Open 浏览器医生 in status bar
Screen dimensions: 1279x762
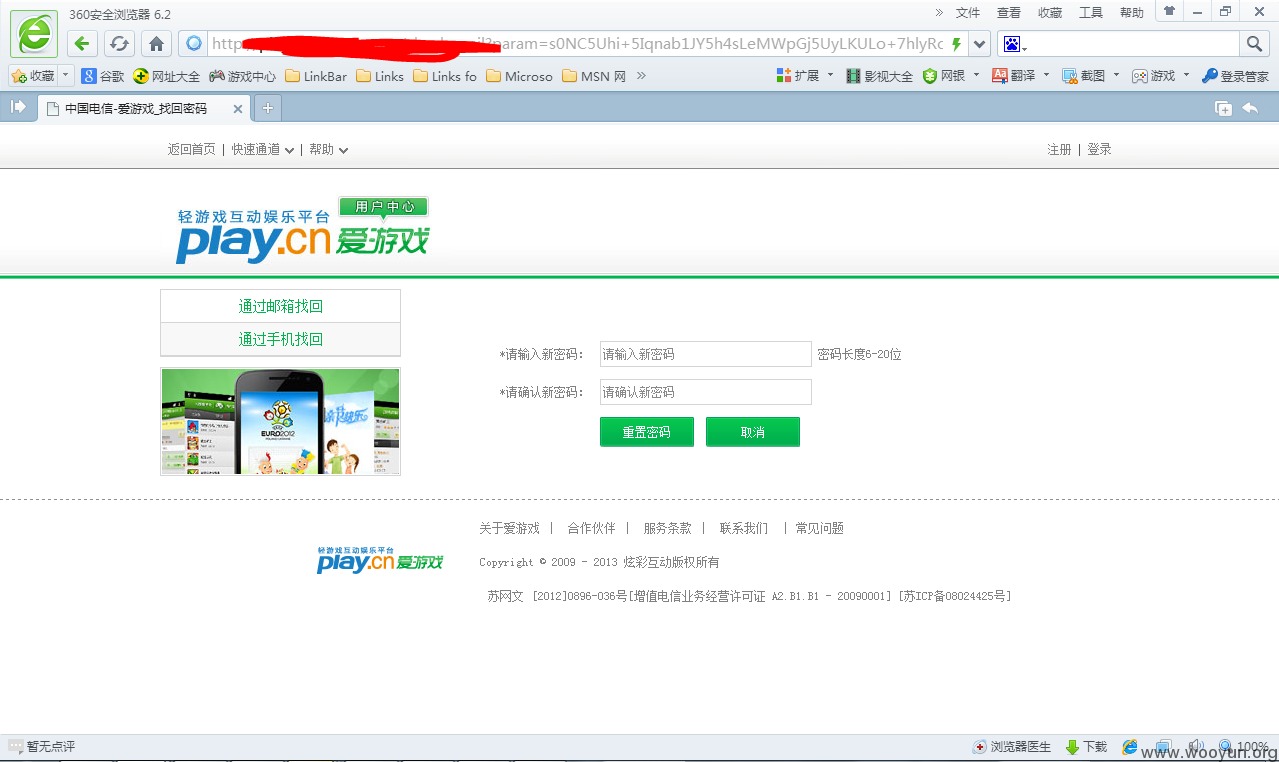click(1012, 746)
